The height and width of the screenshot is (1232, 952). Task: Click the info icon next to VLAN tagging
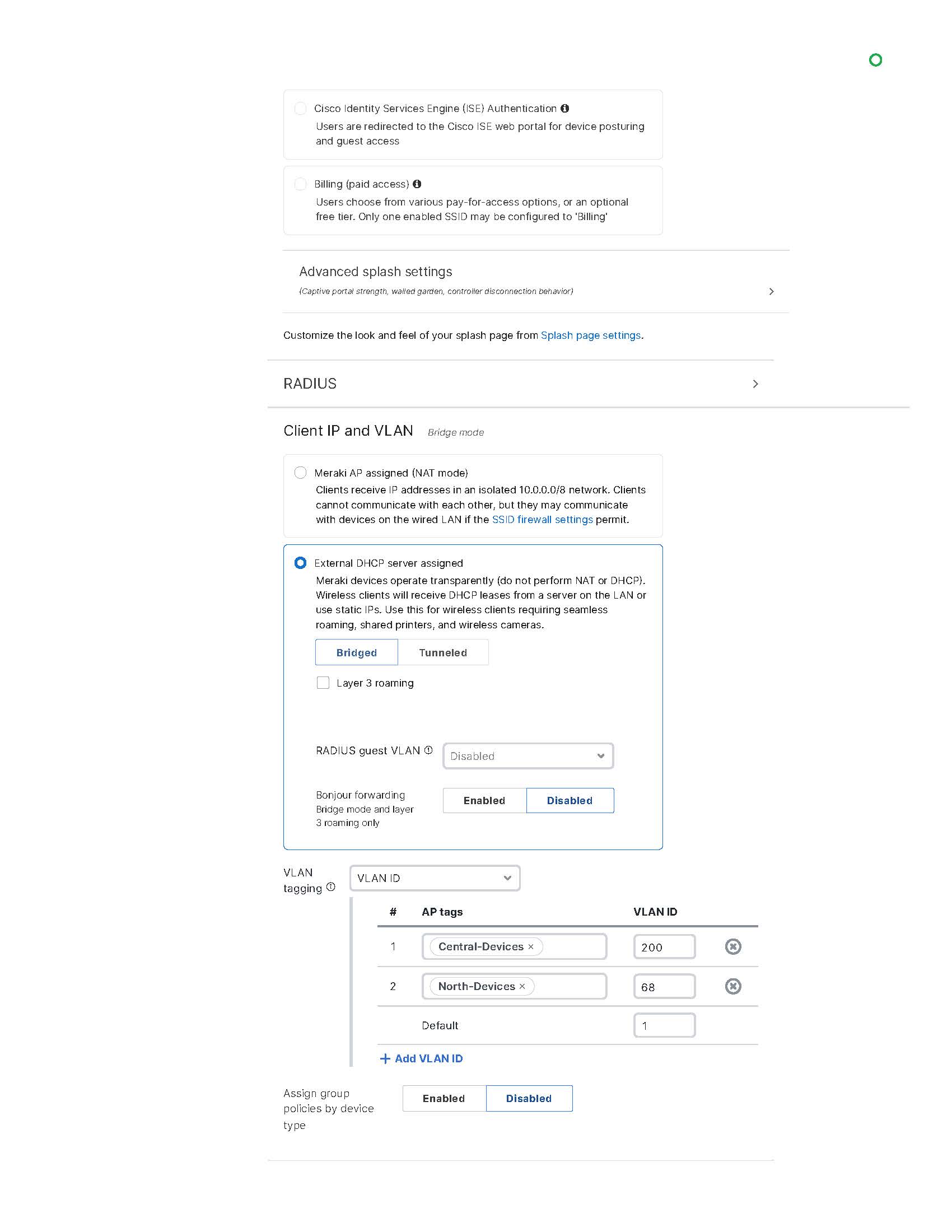click(x=330, y=887)
